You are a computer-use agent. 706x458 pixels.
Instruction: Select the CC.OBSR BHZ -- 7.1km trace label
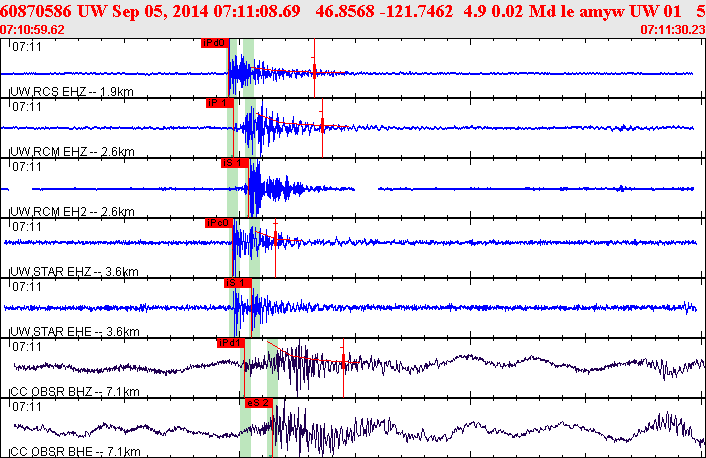pyautogui.click(x=75, y=391)
